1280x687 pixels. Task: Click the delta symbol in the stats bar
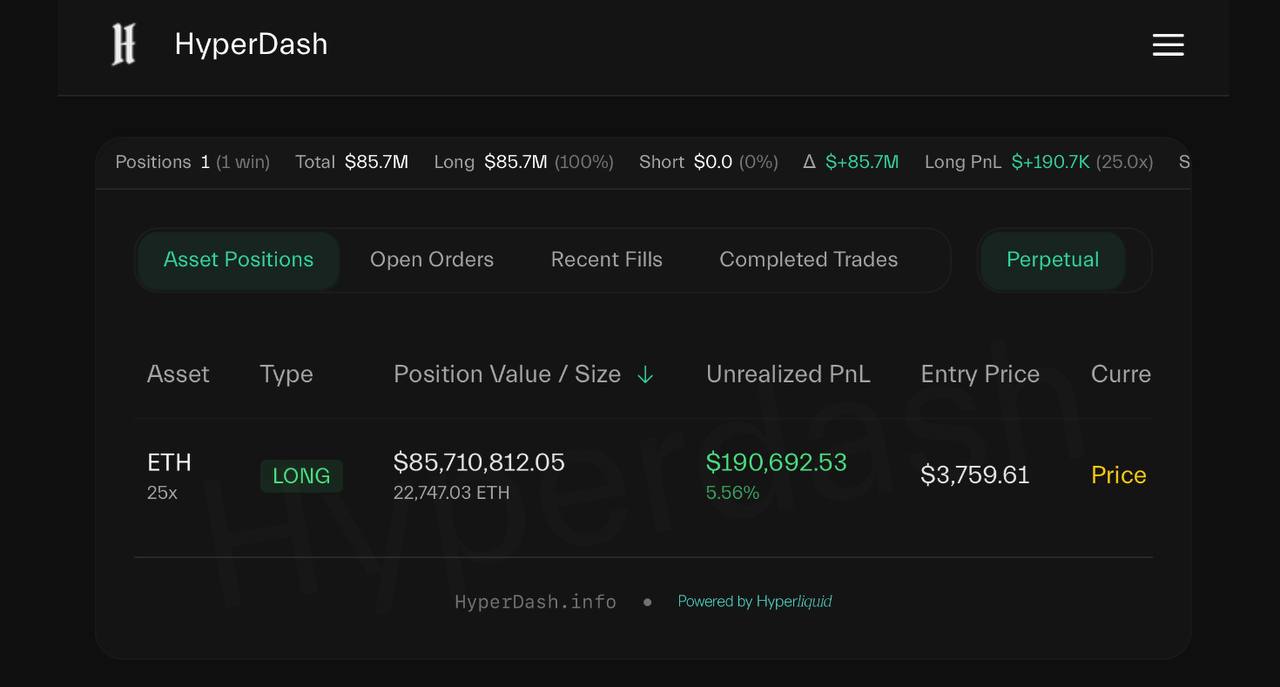810,162
